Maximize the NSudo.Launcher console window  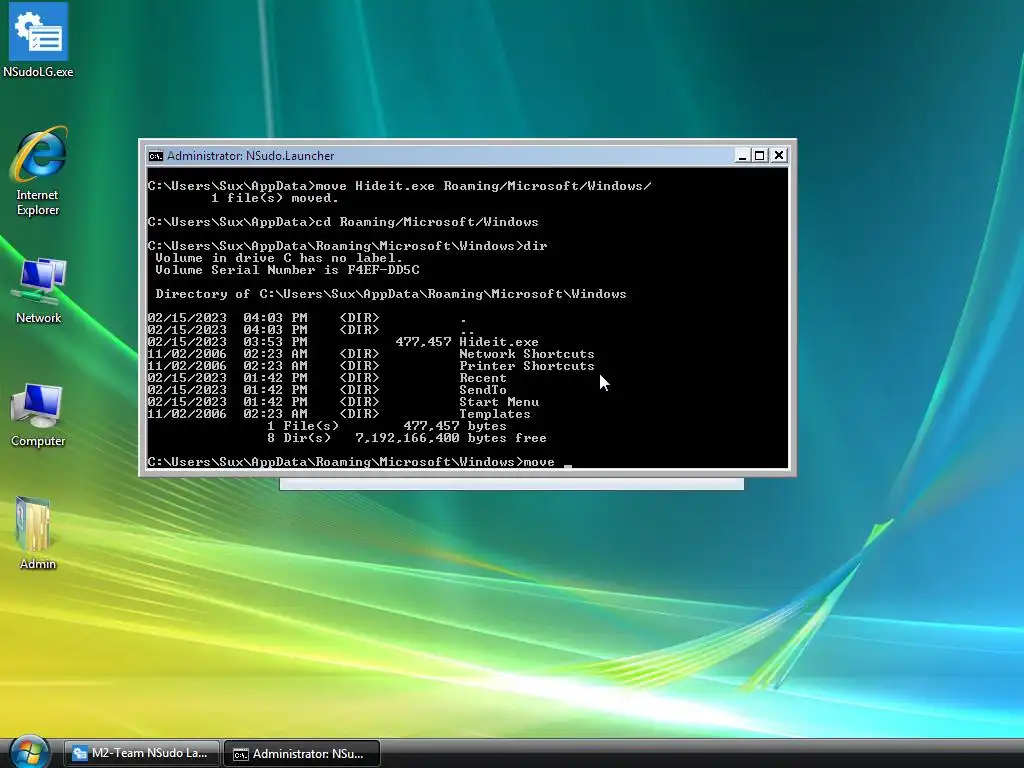pos(760,155)
